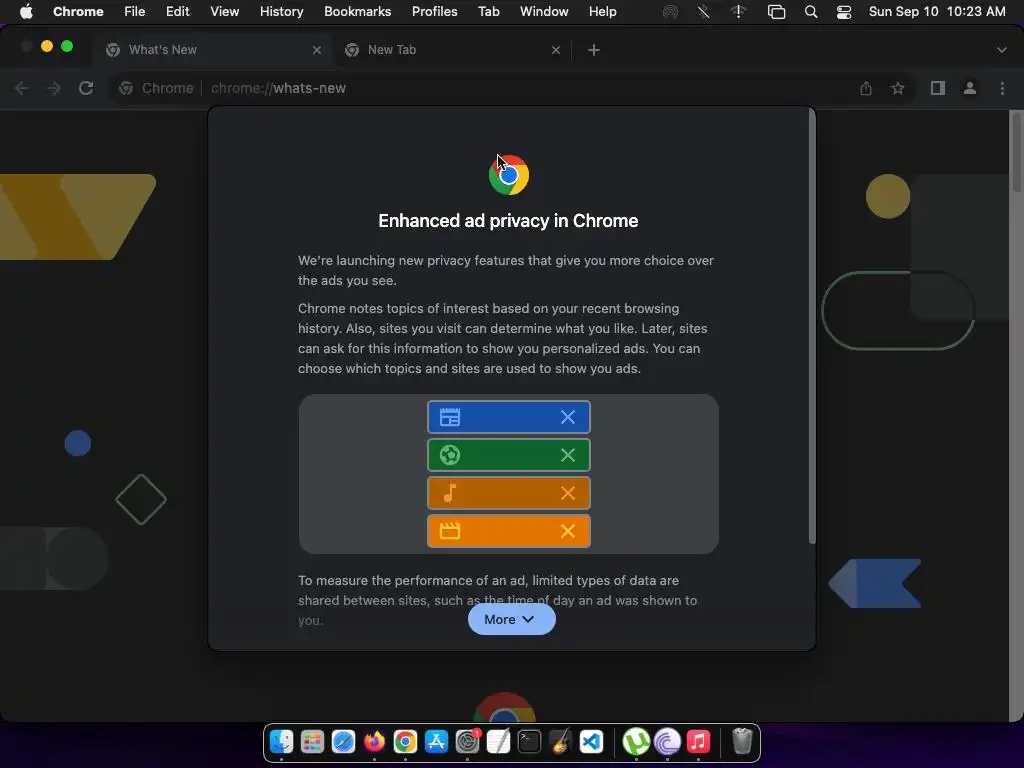1024x768 pixels.
Task: Expand the tab search dropdown arrow
Action: (x=1001, y=50)
